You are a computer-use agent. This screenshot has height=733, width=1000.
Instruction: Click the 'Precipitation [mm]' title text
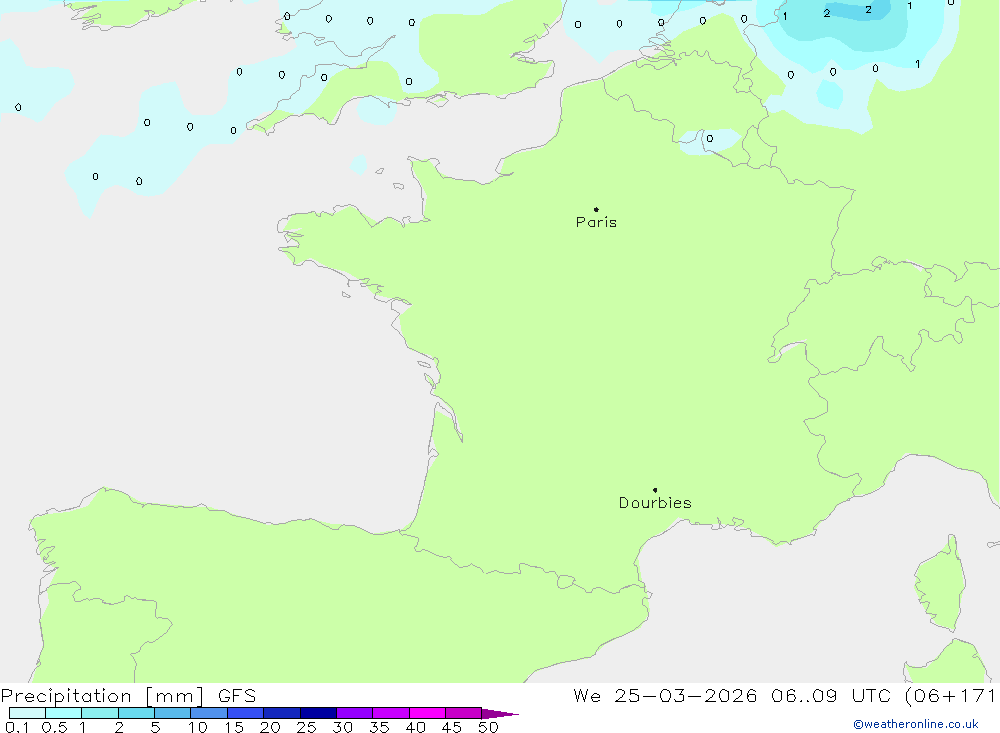[x=103, y=696]
